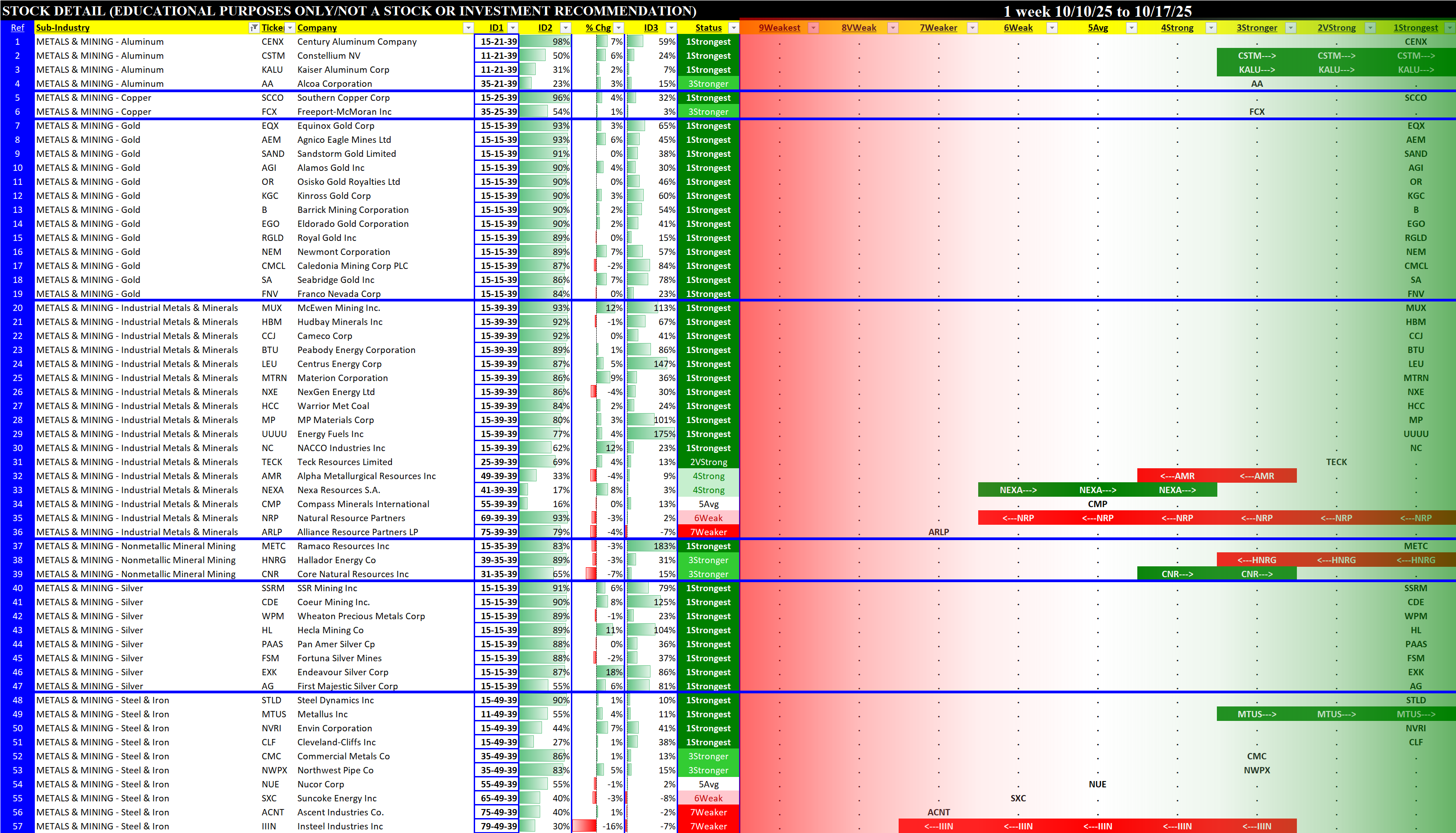
Task: Open the 5Avg column filter dropdown
Action: tap(1131, 28)
